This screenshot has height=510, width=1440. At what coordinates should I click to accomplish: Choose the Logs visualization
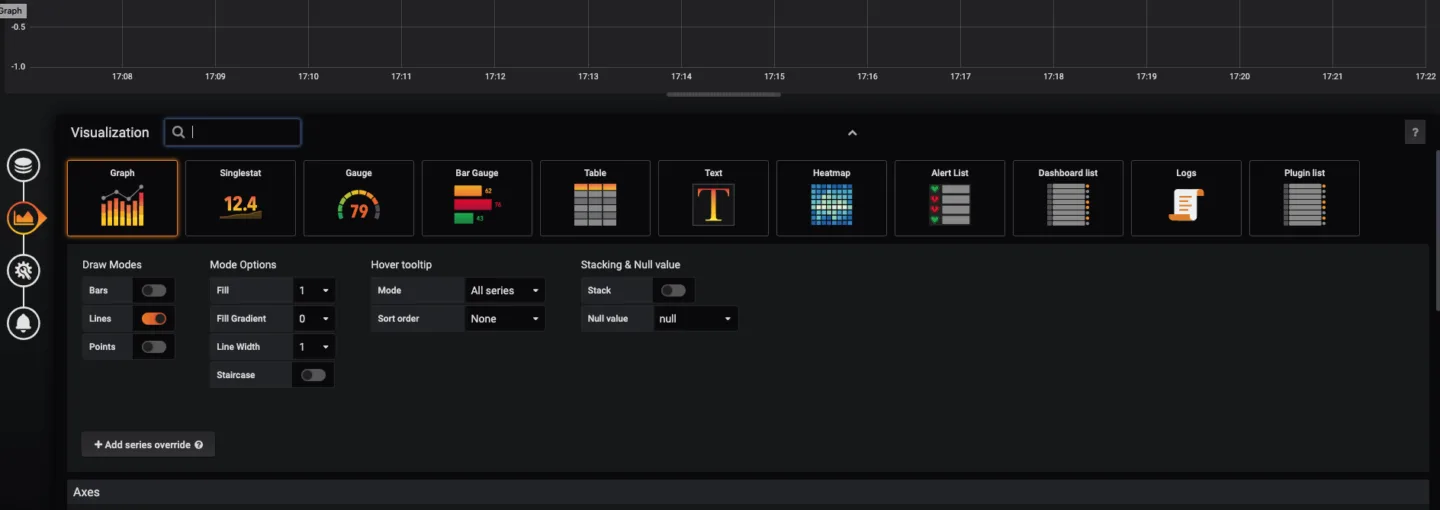[1186, 198]
